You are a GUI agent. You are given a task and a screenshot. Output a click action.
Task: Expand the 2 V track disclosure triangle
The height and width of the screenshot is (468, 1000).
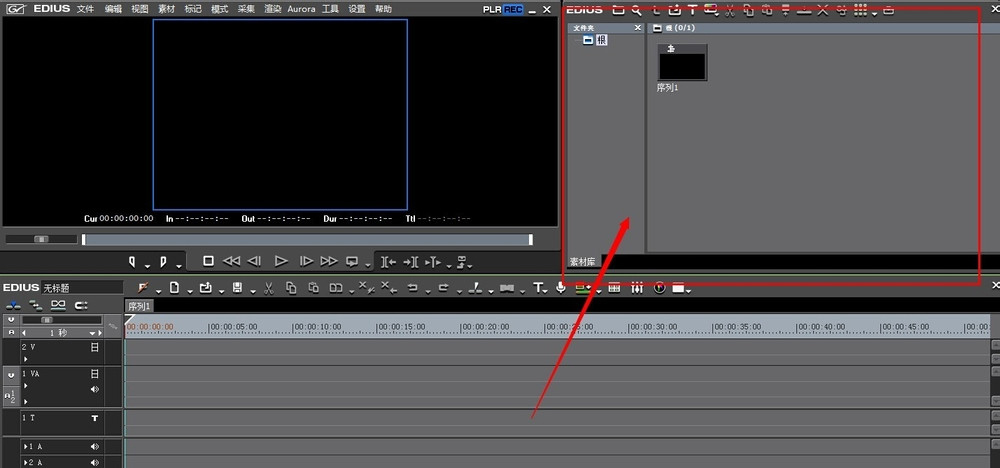tap(26, 359)
